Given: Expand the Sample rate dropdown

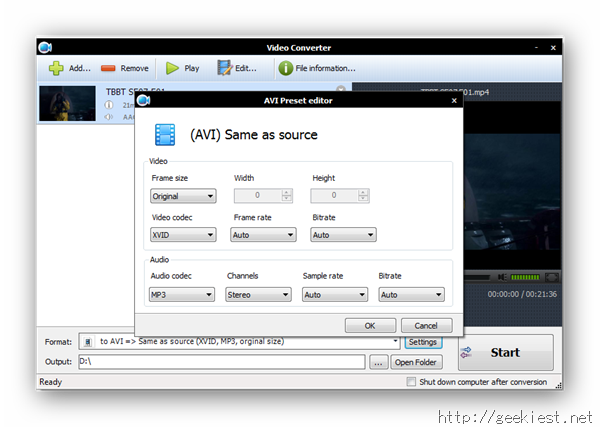Looking at the screenshot, I should point(334,295).
